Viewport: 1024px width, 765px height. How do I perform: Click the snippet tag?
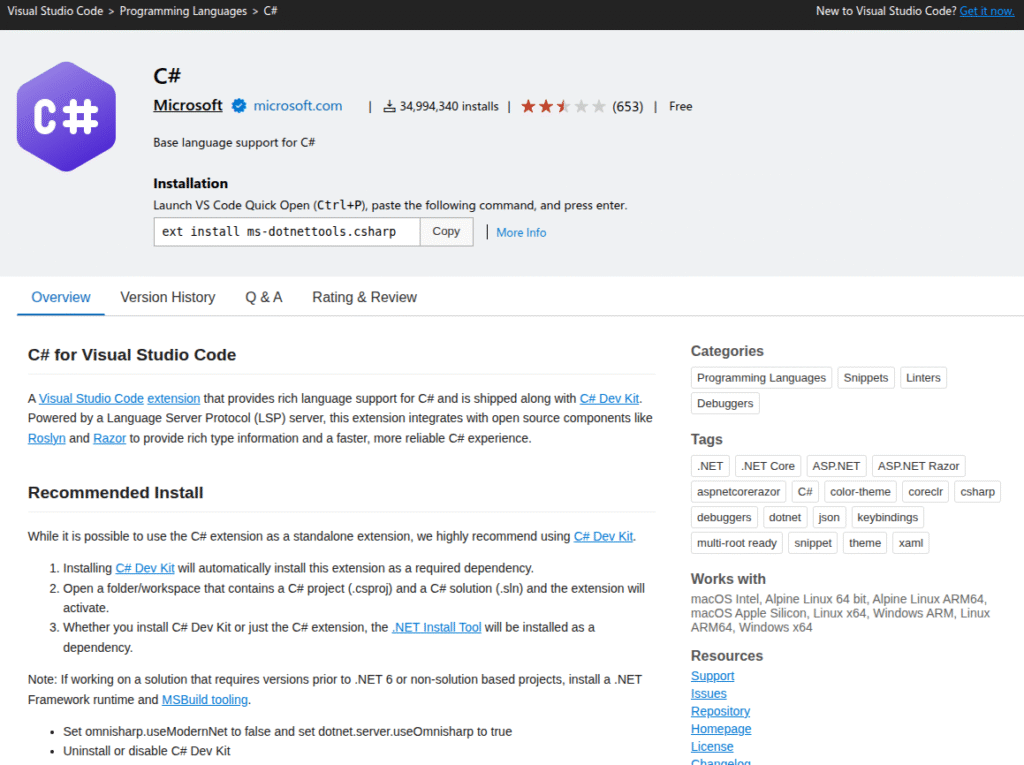click(813, 542)
